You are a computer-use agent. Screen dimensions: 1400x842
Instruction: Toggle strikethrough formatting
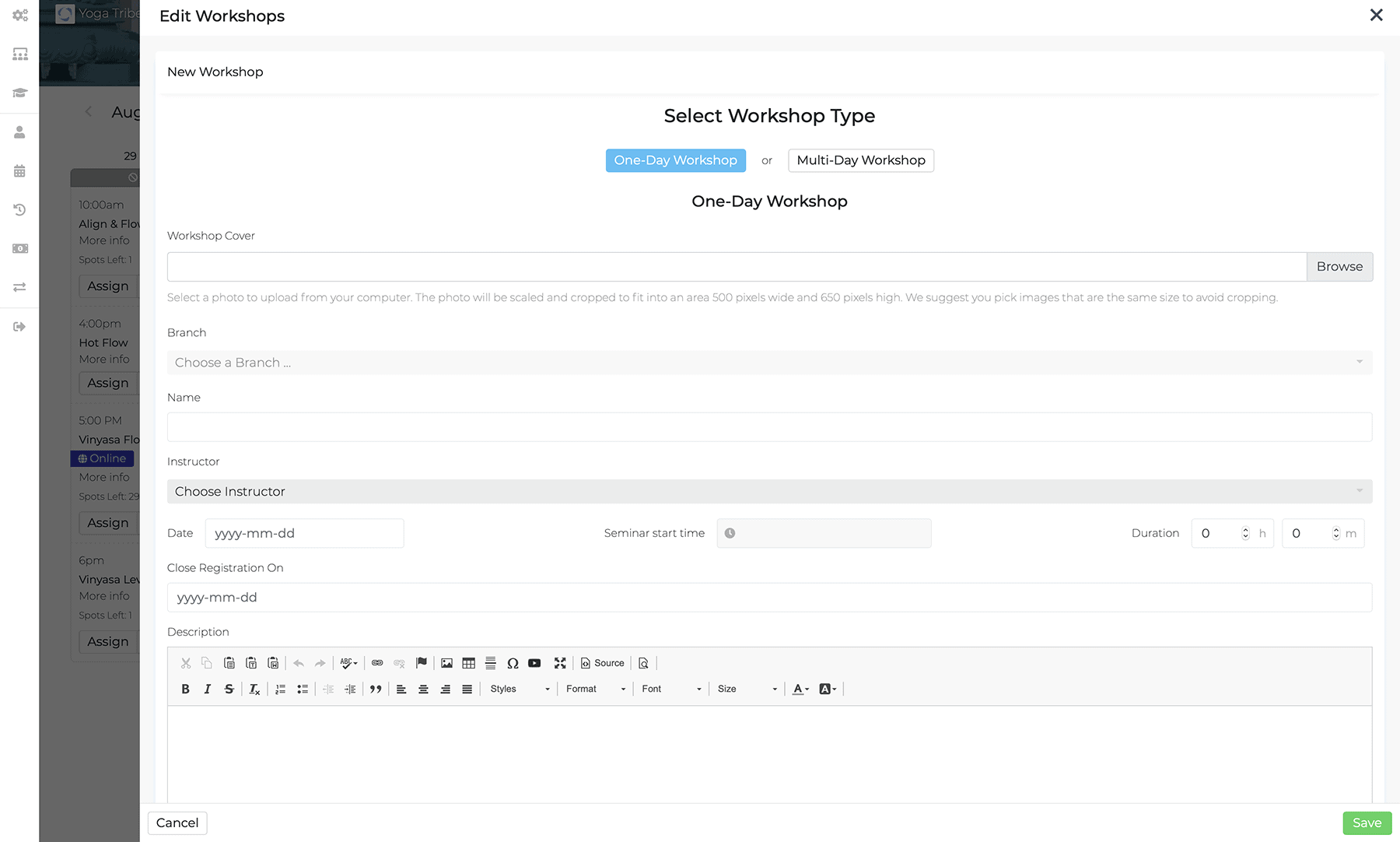(x=229, y=689)
